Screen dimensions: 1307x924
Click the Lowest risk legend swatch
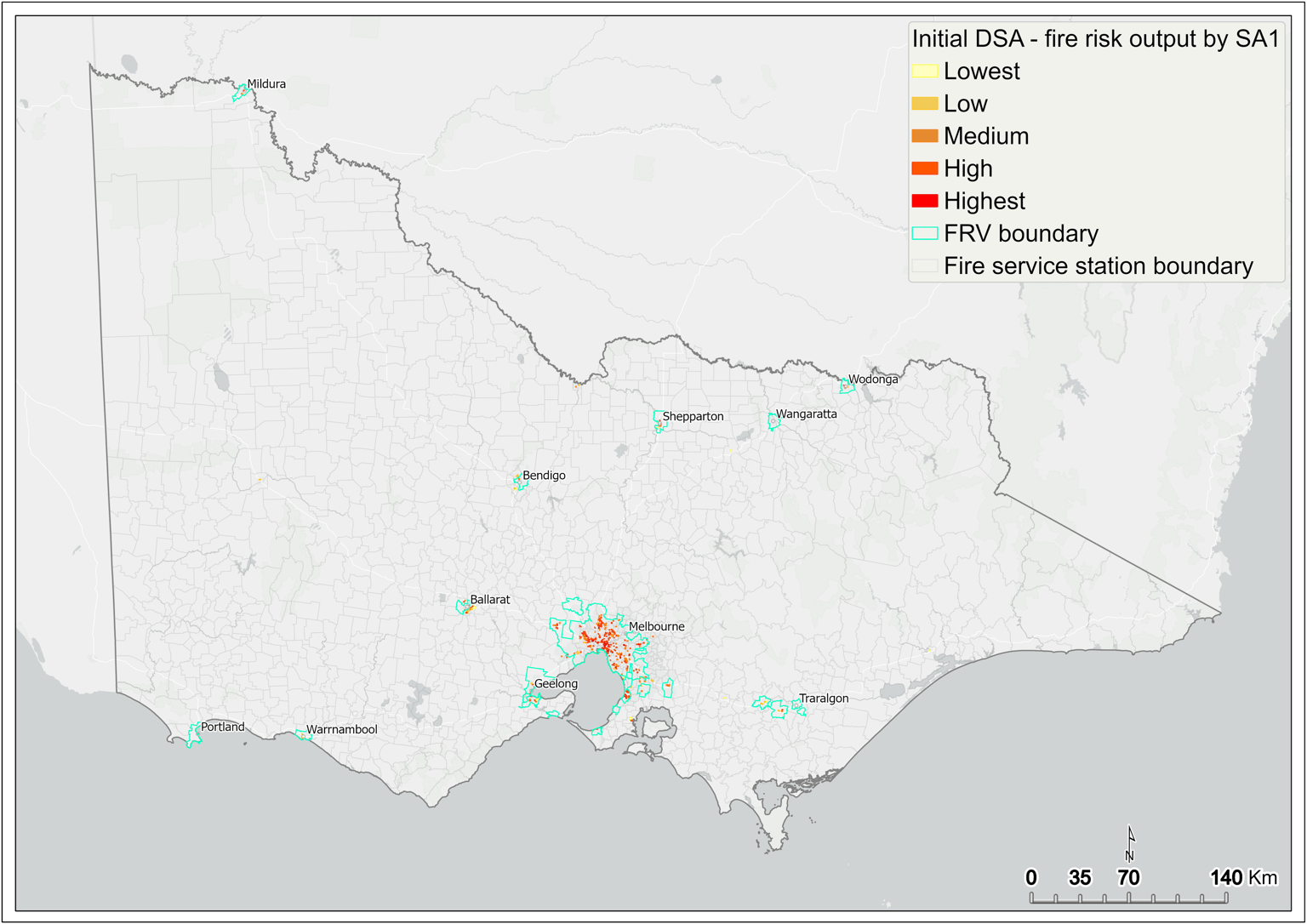[x=927, y=72]
